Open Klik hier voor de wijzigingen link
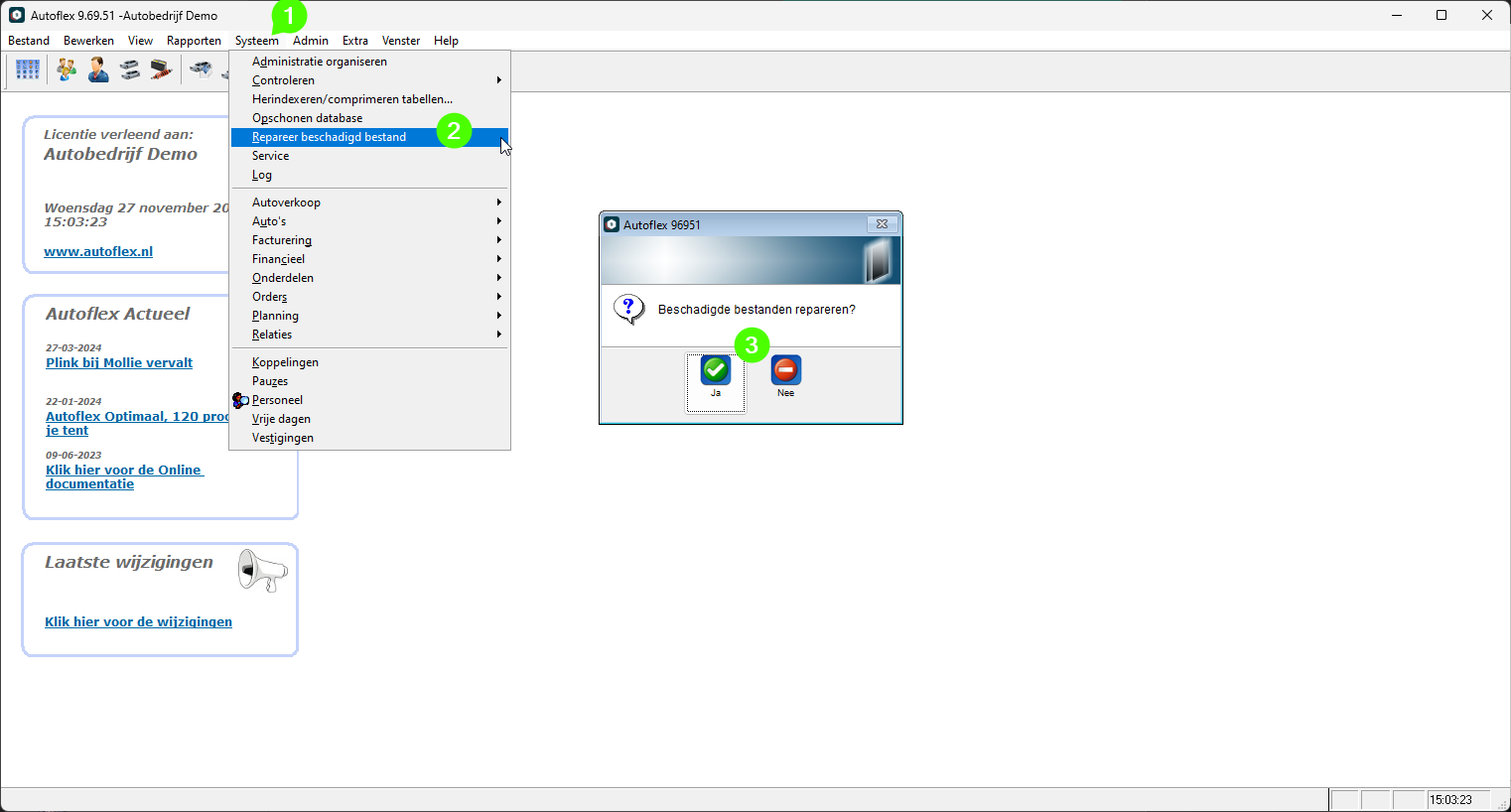This screenshot has height=812, width=1511. click(x=138, y=621)
